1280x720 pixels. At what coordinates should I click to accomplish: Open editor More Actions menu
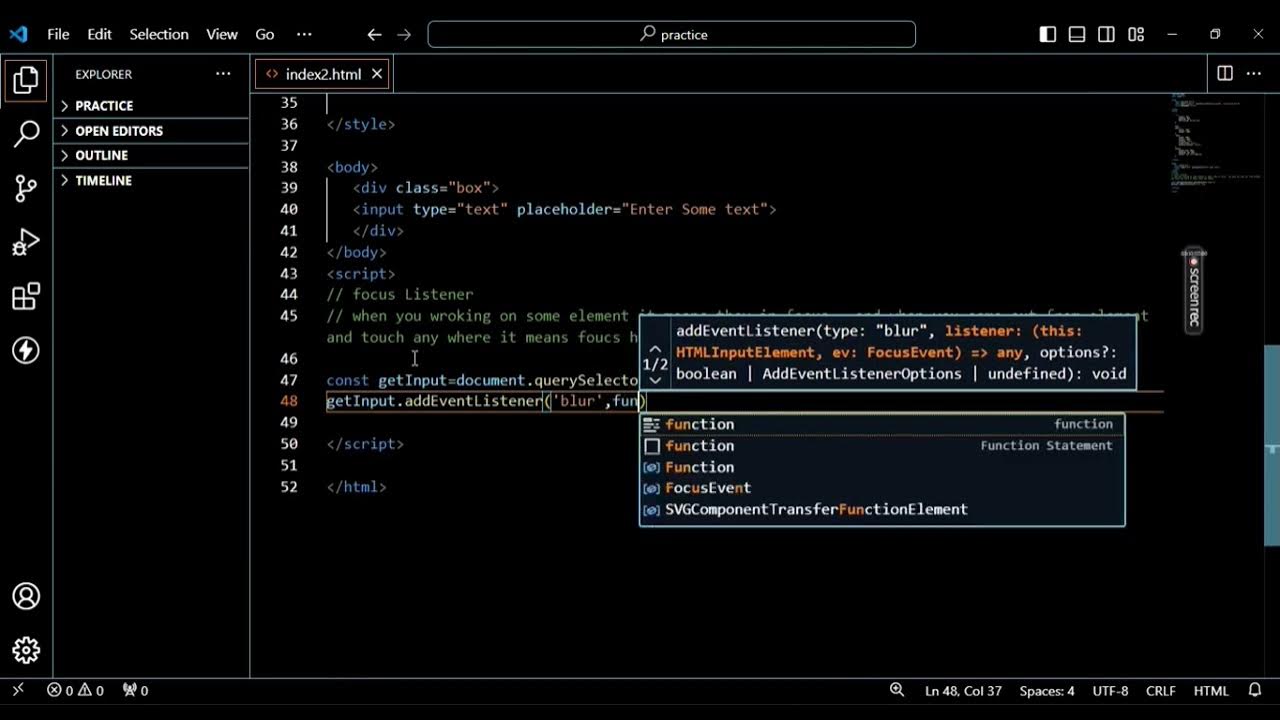(x=1256, y=73)
